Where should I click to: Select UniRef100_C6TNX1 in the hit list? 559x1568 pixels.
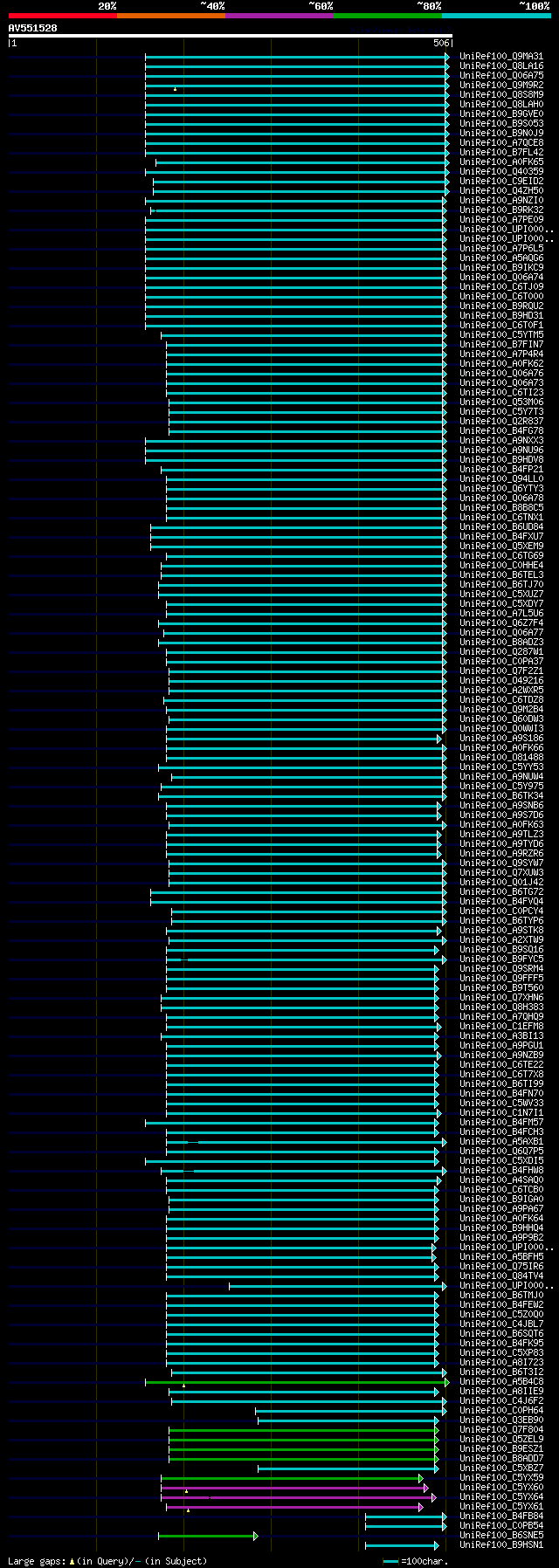pyautogui.click(x=501, y=518)
